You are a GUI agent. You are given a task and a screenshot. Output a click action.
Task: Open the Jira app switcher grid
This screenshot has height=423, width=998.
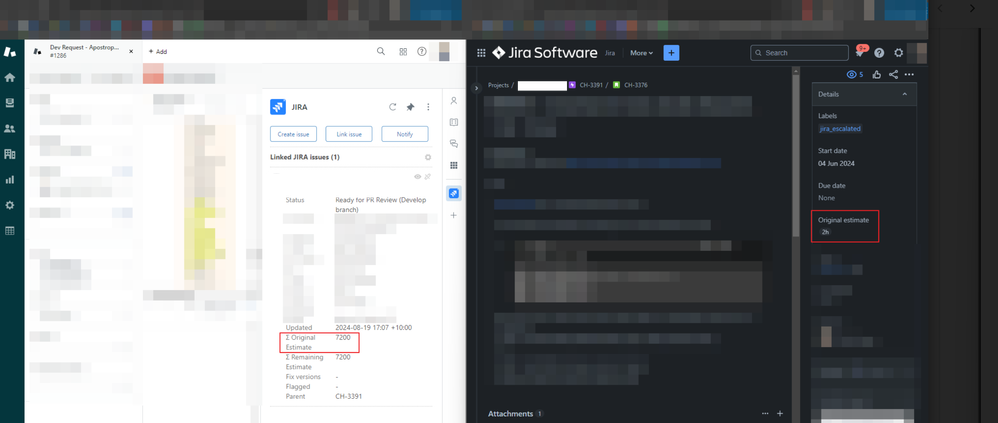pos(481,53)
